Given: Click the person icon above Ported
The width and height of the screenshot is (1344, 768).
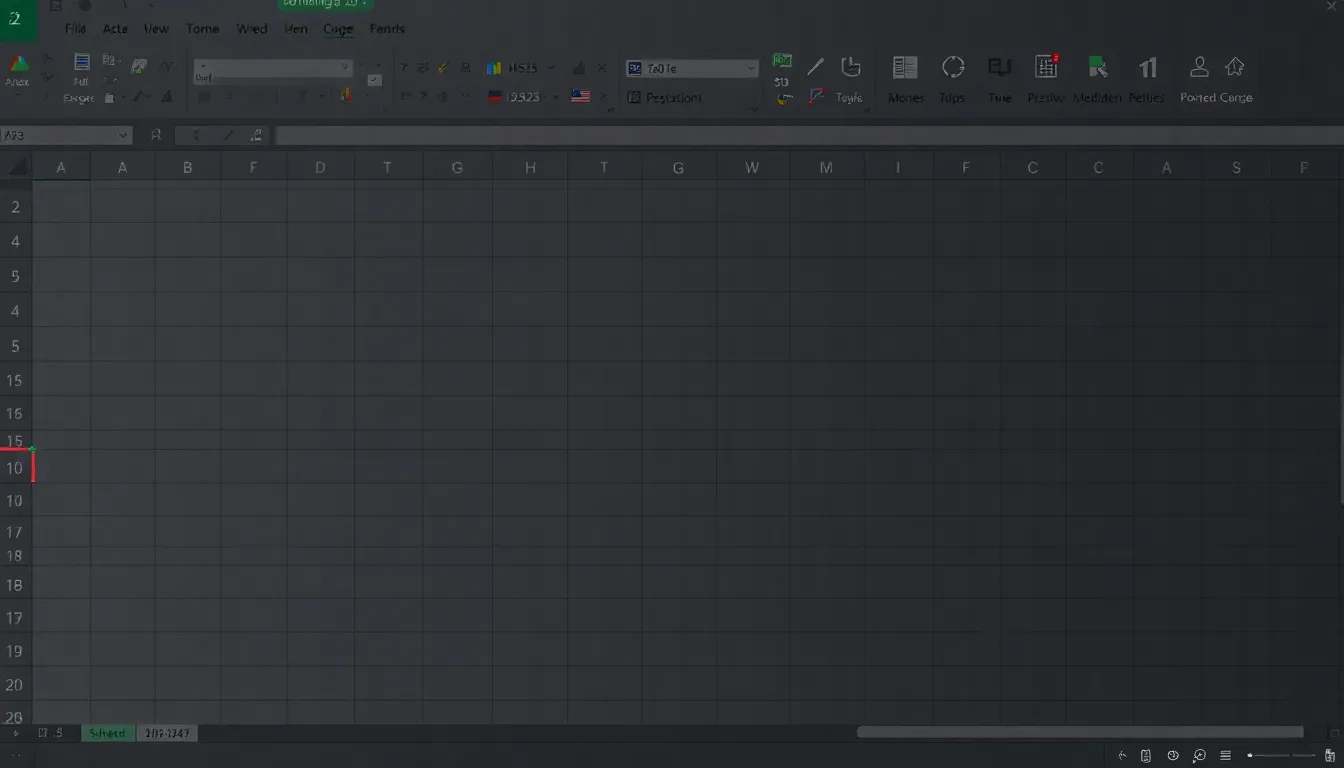Looking at the screenshot, I should point(1197,67).
